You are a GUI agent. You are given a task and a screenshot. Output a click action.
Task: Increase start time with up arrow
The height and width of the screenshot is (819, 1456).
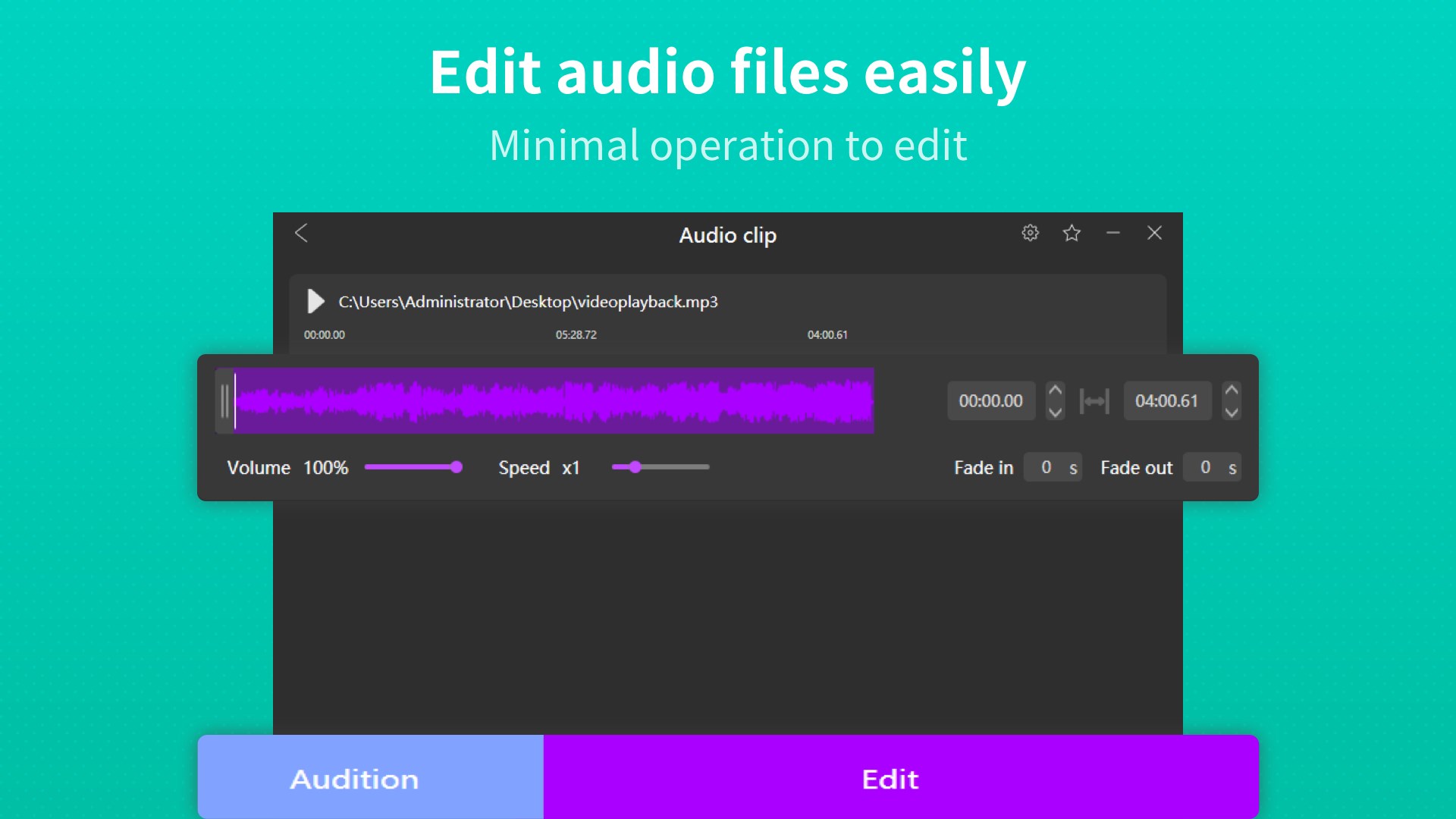click(x=1055, y=390)
